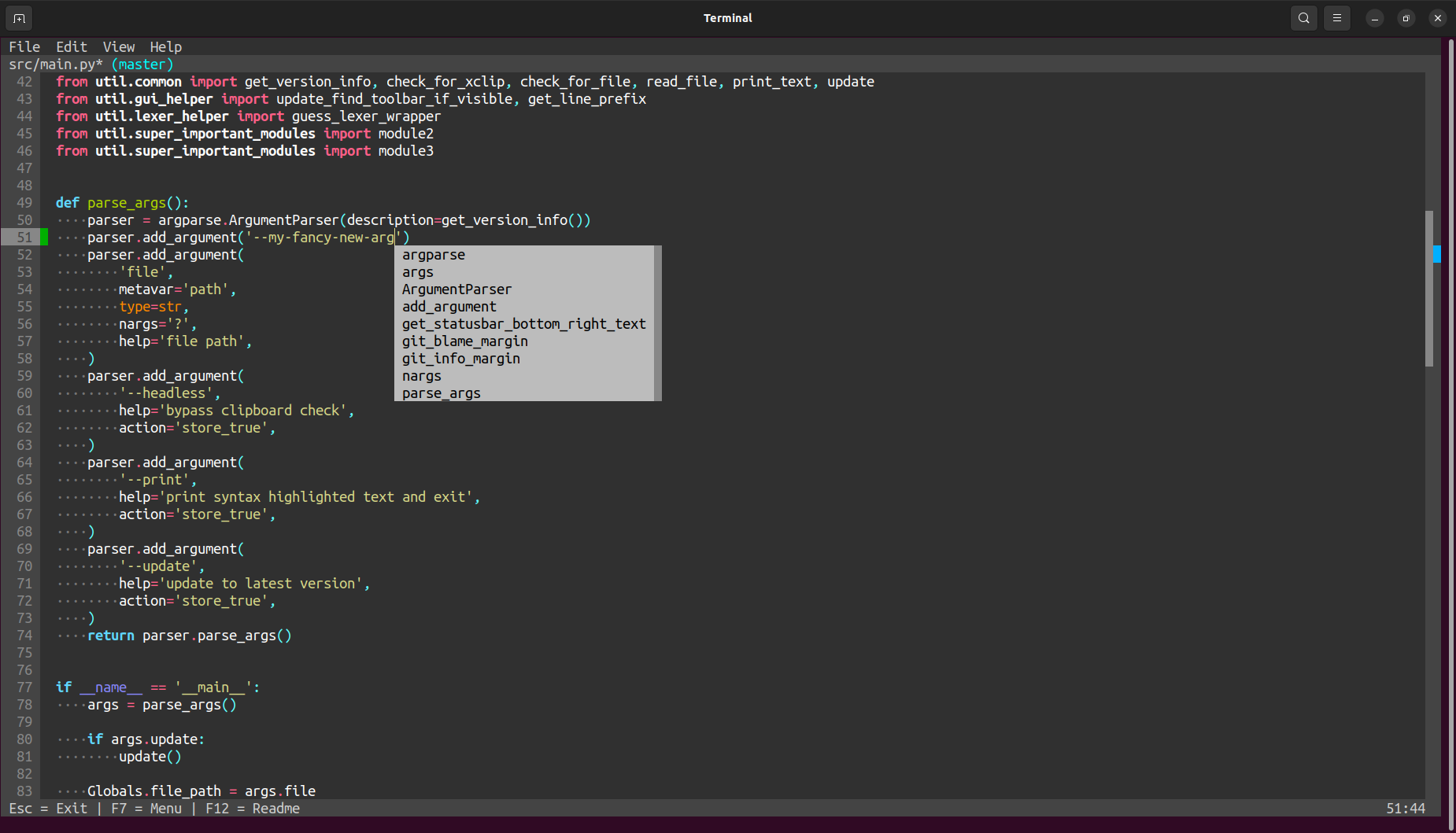Click line number 77 in the gutter
Viewport: 1456px width, 833px height.
coord(24,687)
